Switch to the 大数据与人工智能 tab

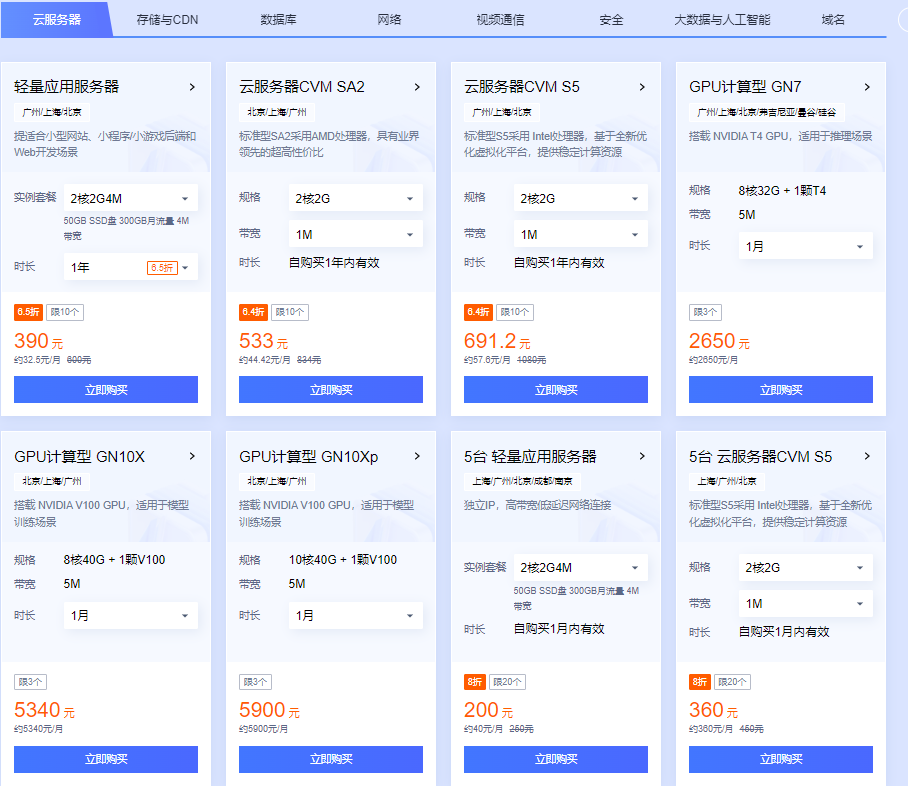tap(722, 20)
